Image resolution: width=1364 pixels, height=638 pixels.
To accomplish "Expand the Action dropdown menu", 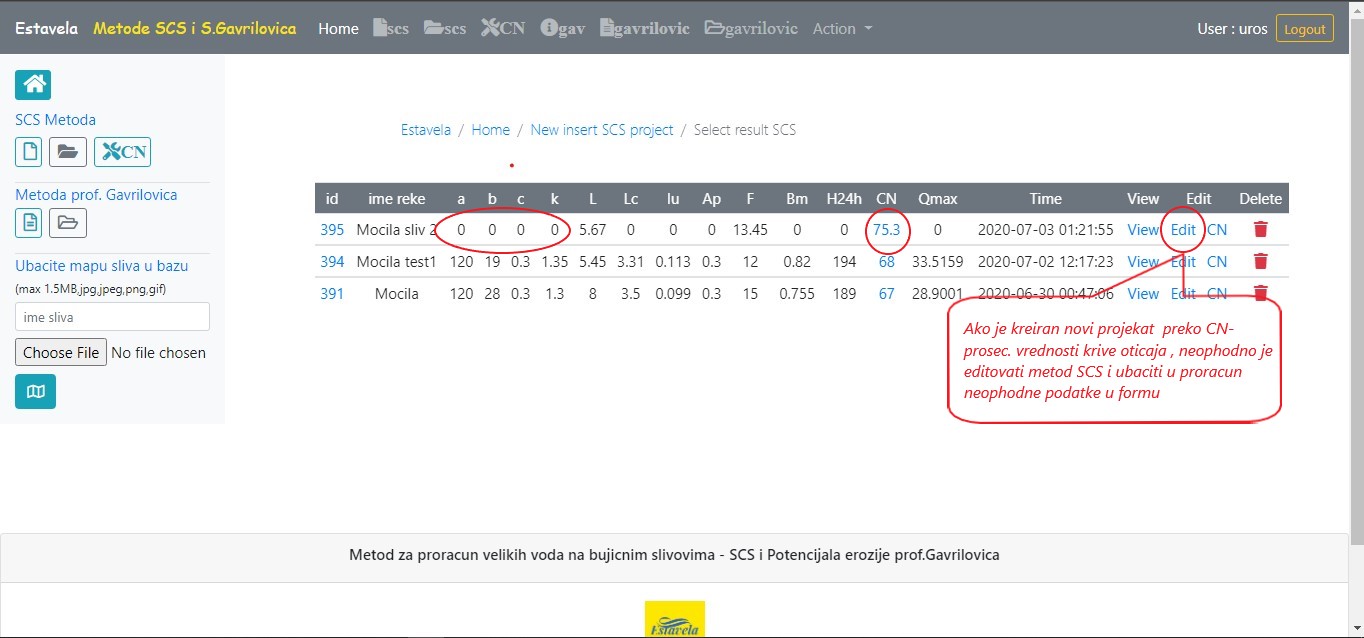I will pyautogui.click(x=842, y=29).
